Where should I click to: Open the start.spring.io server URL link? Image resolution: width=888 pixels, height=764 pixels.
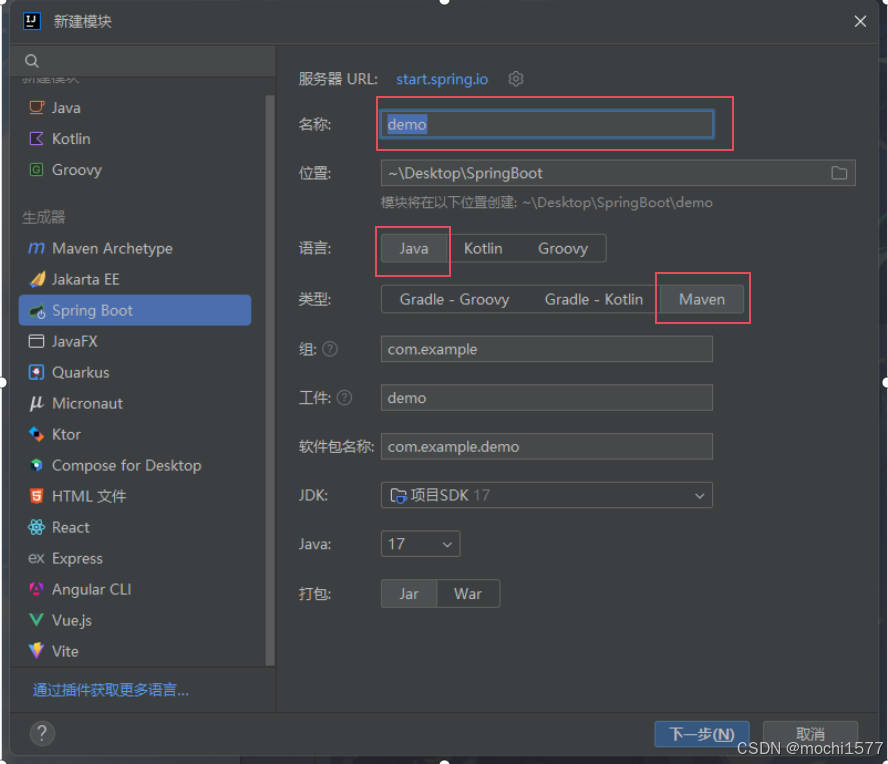(442, 79)
